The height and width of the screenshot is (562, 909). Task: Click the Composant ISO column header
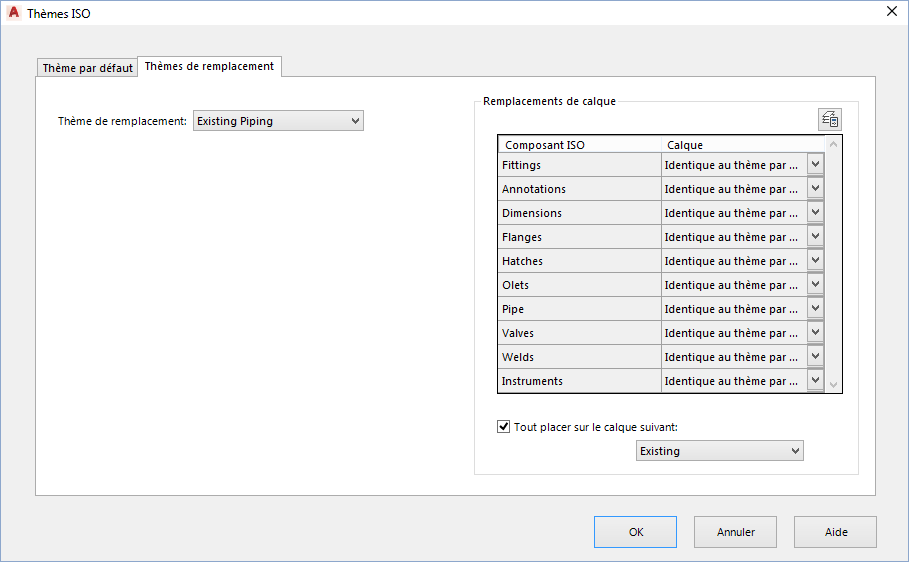tap(579, 145)
